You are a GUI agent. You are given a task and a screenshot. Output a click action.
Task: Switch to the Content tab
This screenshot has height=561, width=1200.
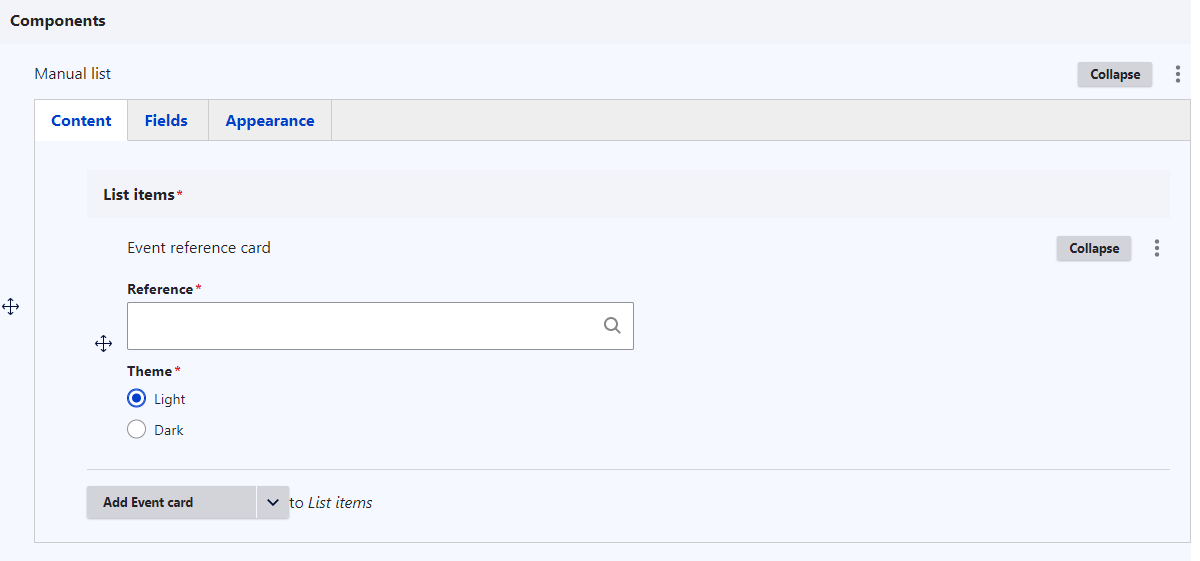pyautogui.click(x=81, y=121)
